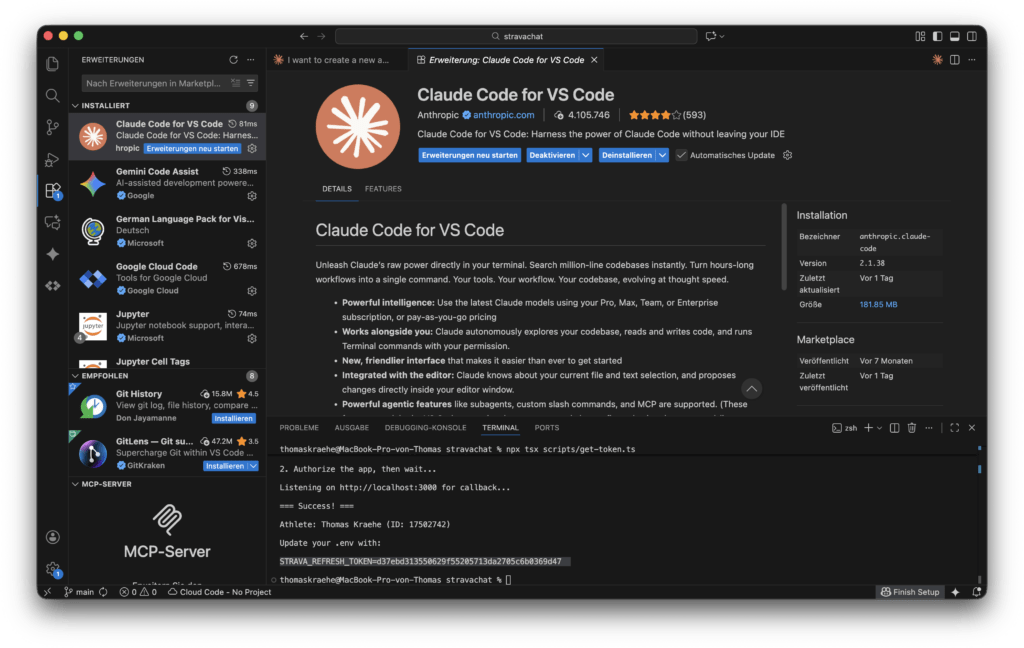This screenshot has width=1024, height=648.
Task: Select the DETAILS tab
Action: [x=337, y=189]
